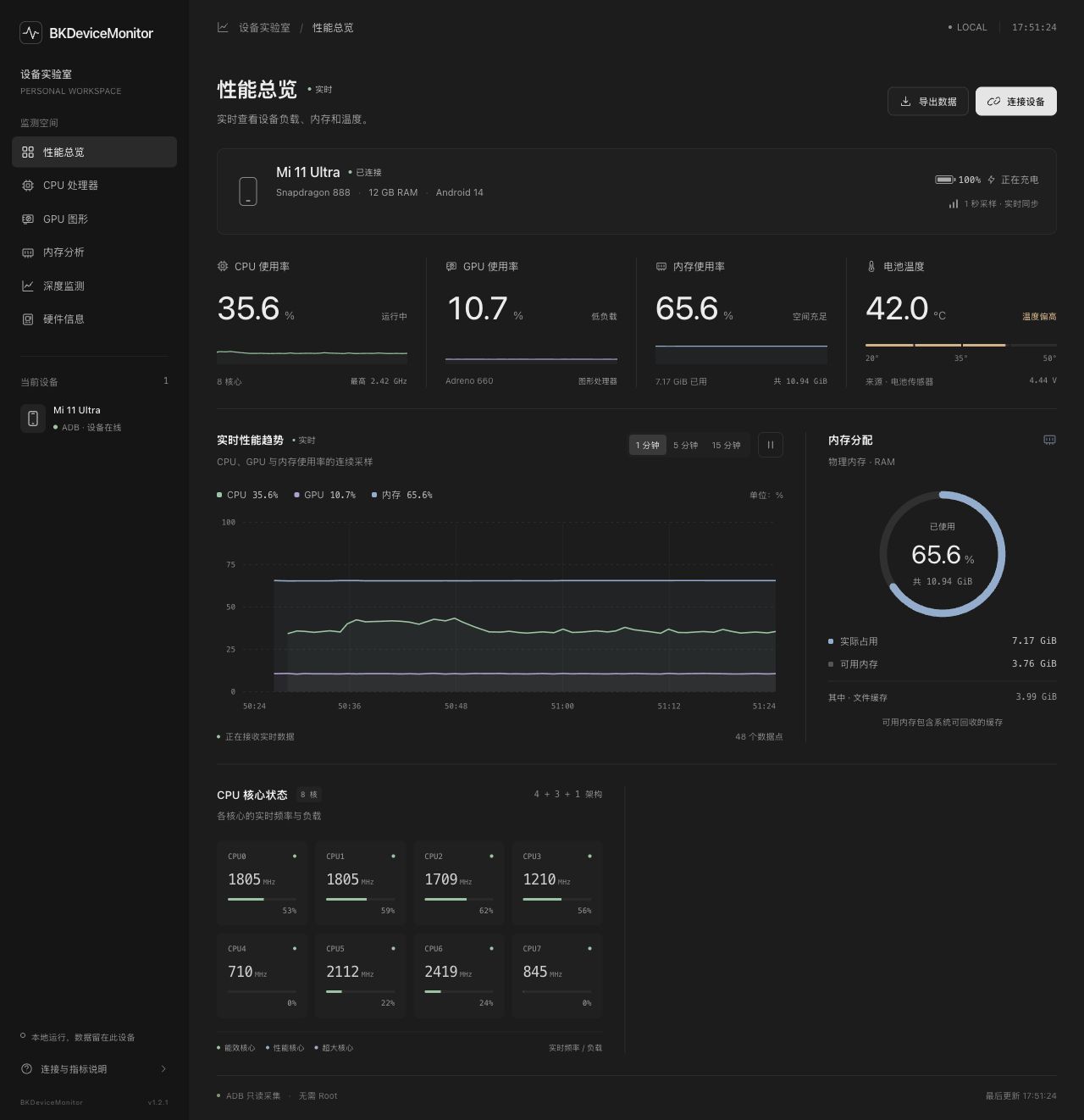Click the 能效核心 legend item
Image resolution: width=1084 pixels, height=1120 pixels.
(236, 1048)
